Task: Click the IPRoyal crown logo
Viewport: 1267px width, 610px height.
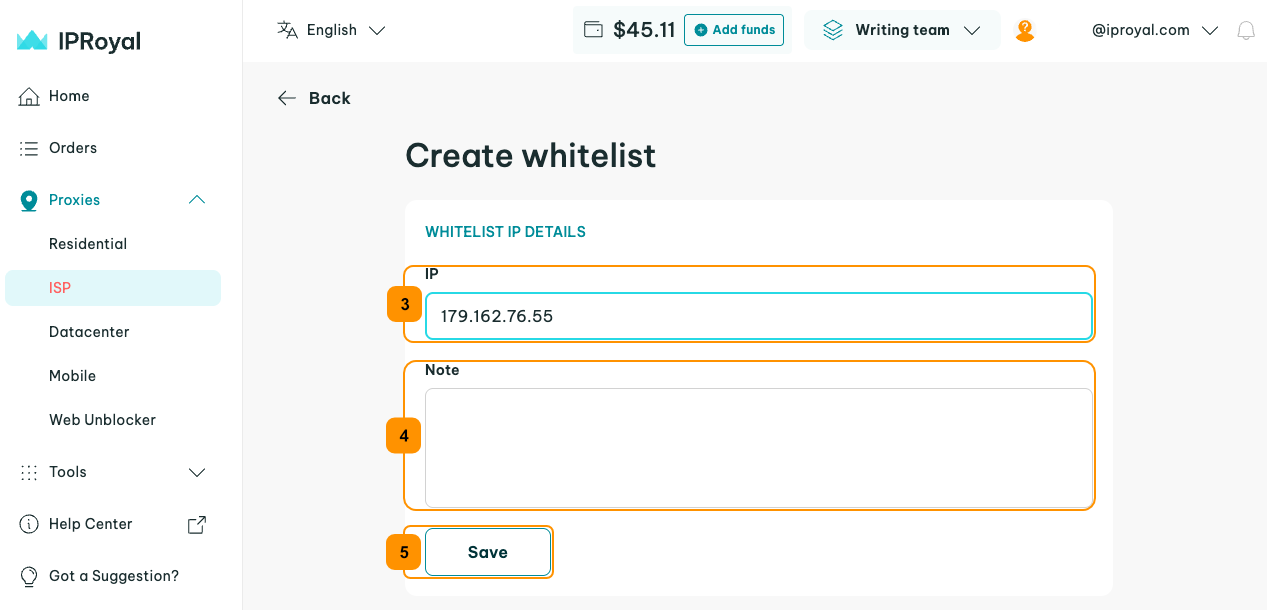Action: [x=32, y=41]
